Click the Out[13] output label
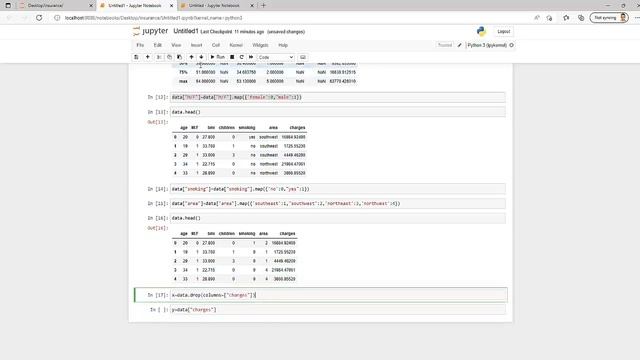The width and height of the screenshot is (640, 360). pyautogui.click(x=158, y=122)
